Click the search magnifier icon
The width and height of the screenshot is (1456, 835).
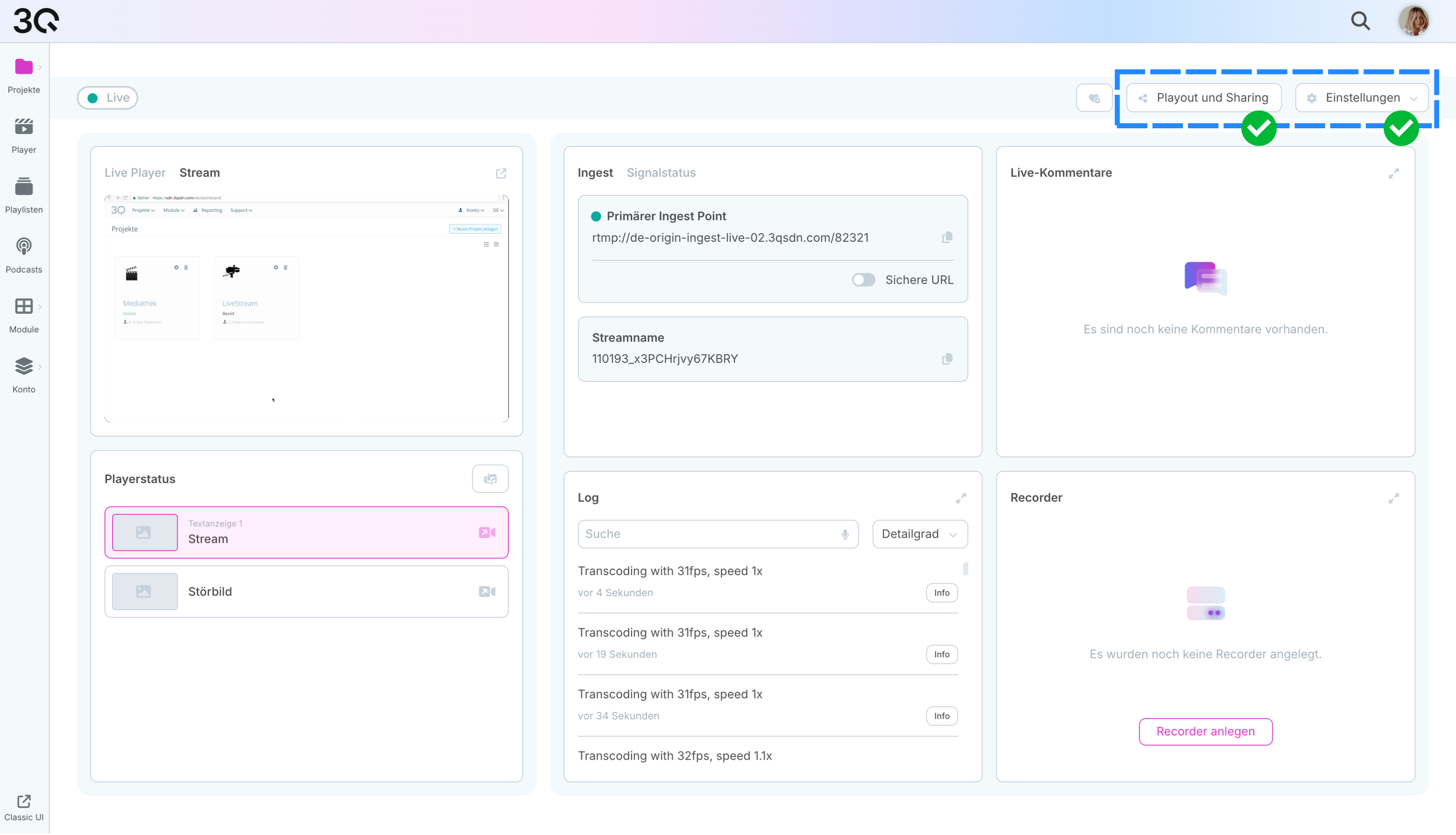click(1359, 21)
